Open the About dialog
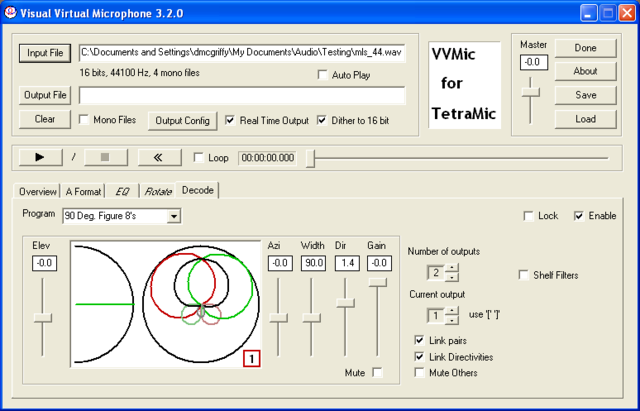This screenshot has width=640, height=411. (x=585, y=71)
